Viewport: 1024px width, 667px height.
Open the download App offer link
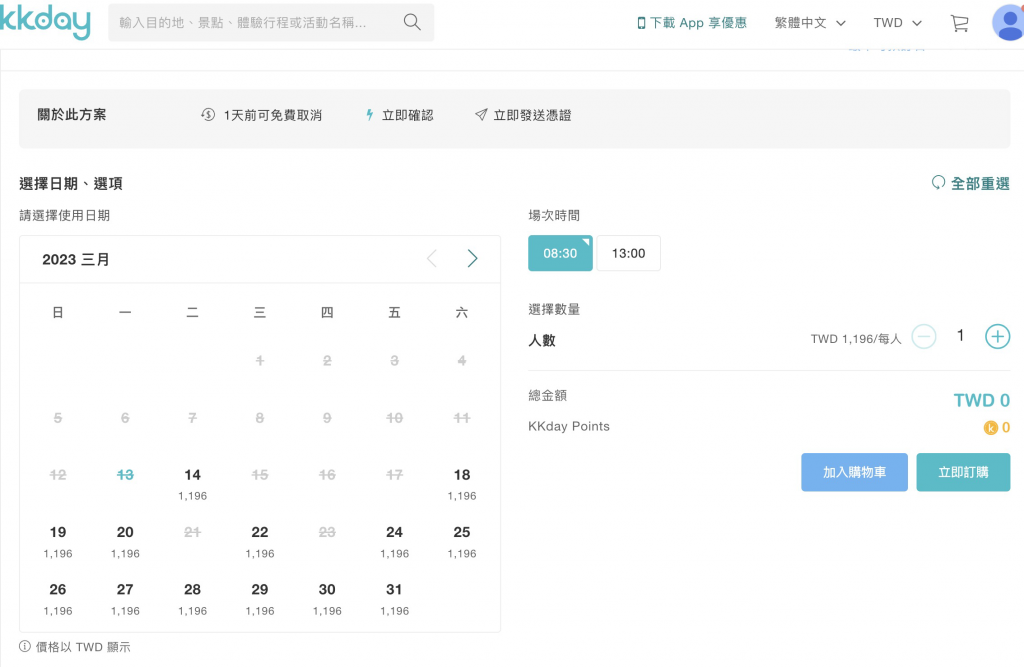tap(692, 23)
